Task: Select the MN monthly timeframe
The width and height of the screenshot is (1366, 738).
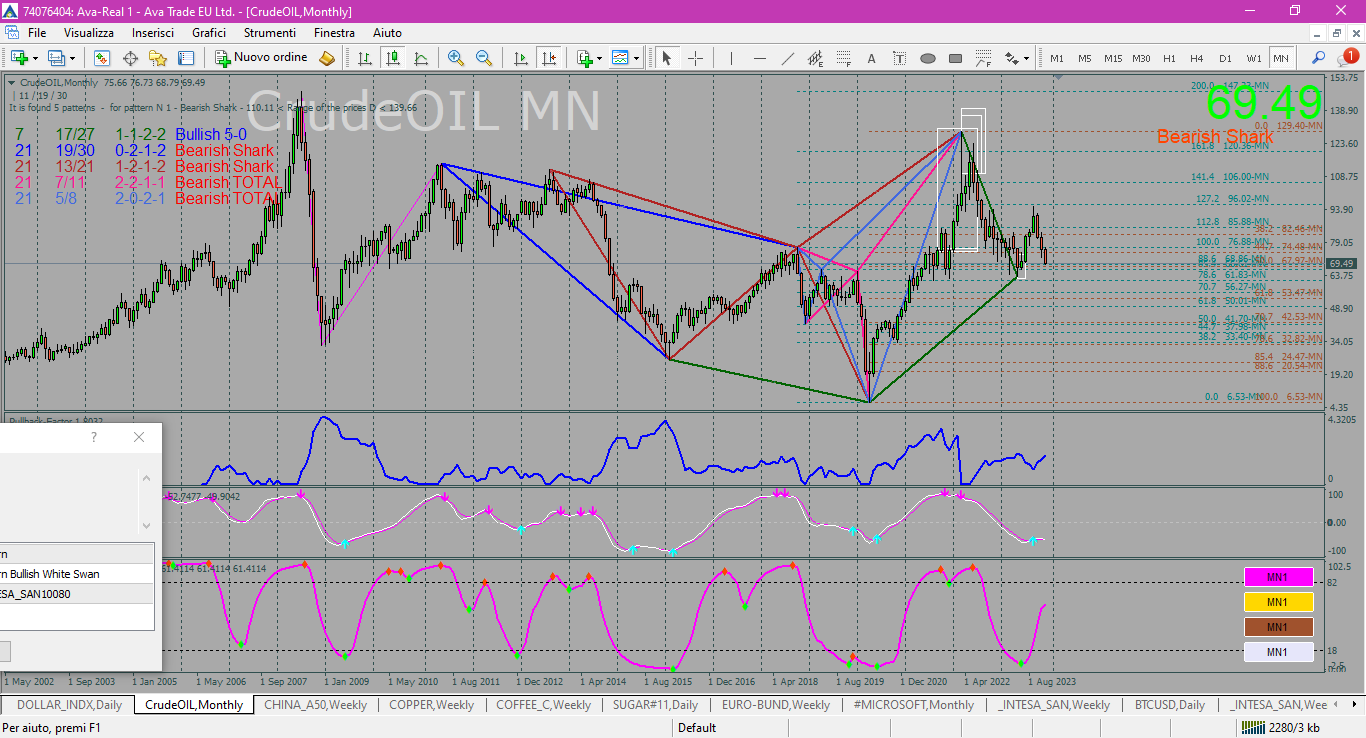Action: [x=1281, y=58]
